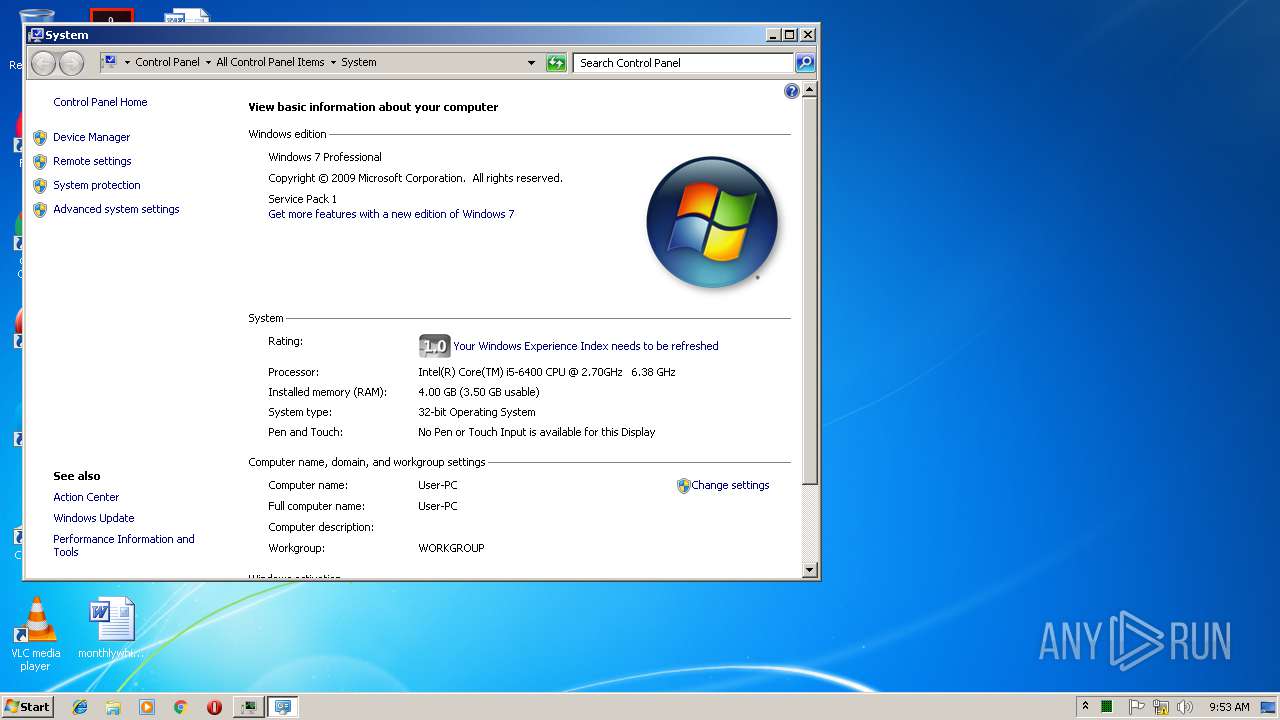Select Control Panel in breadcrumb
This screenshot has width=1280, height=720.
[x=167, y=63]
